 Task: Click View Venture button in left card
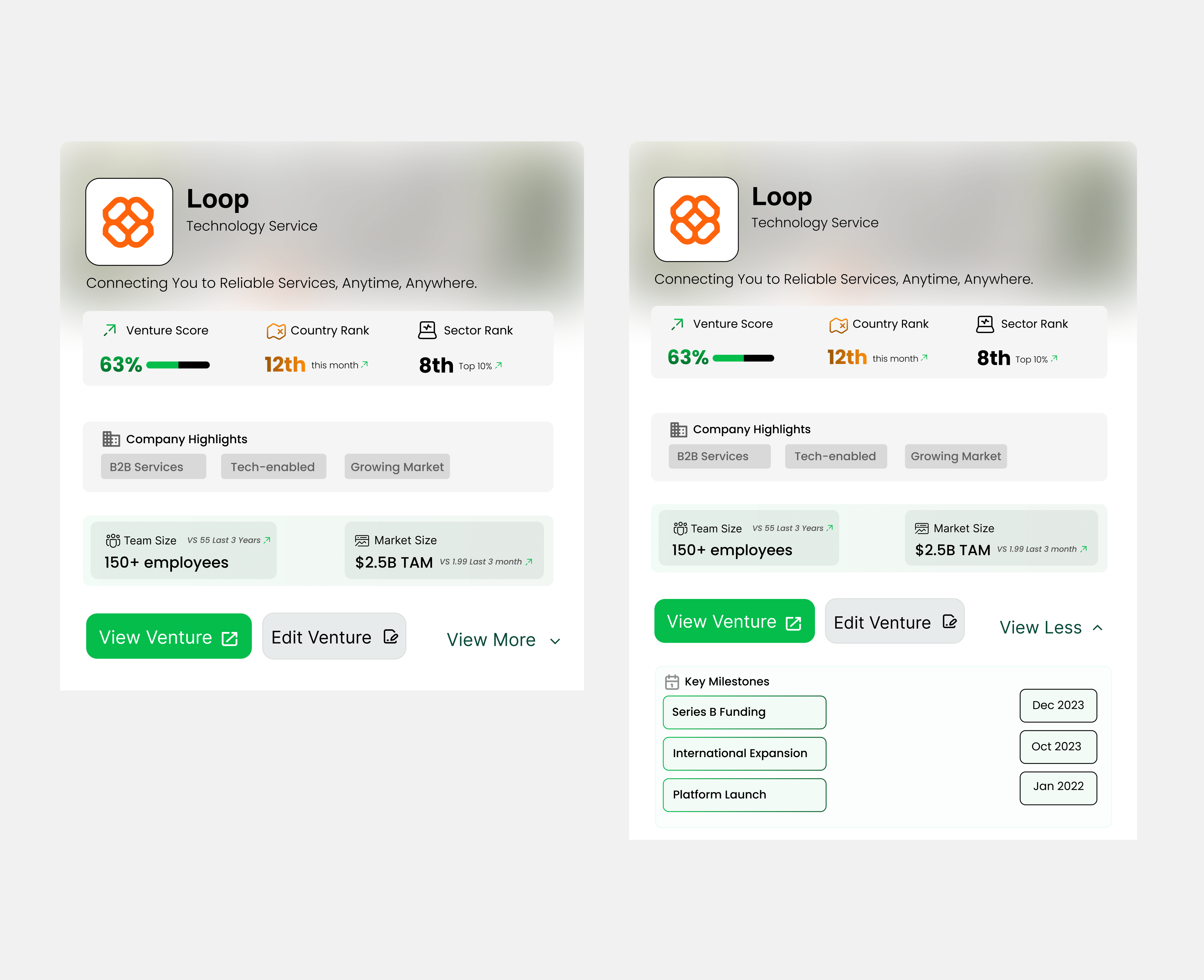pos(169,636)
